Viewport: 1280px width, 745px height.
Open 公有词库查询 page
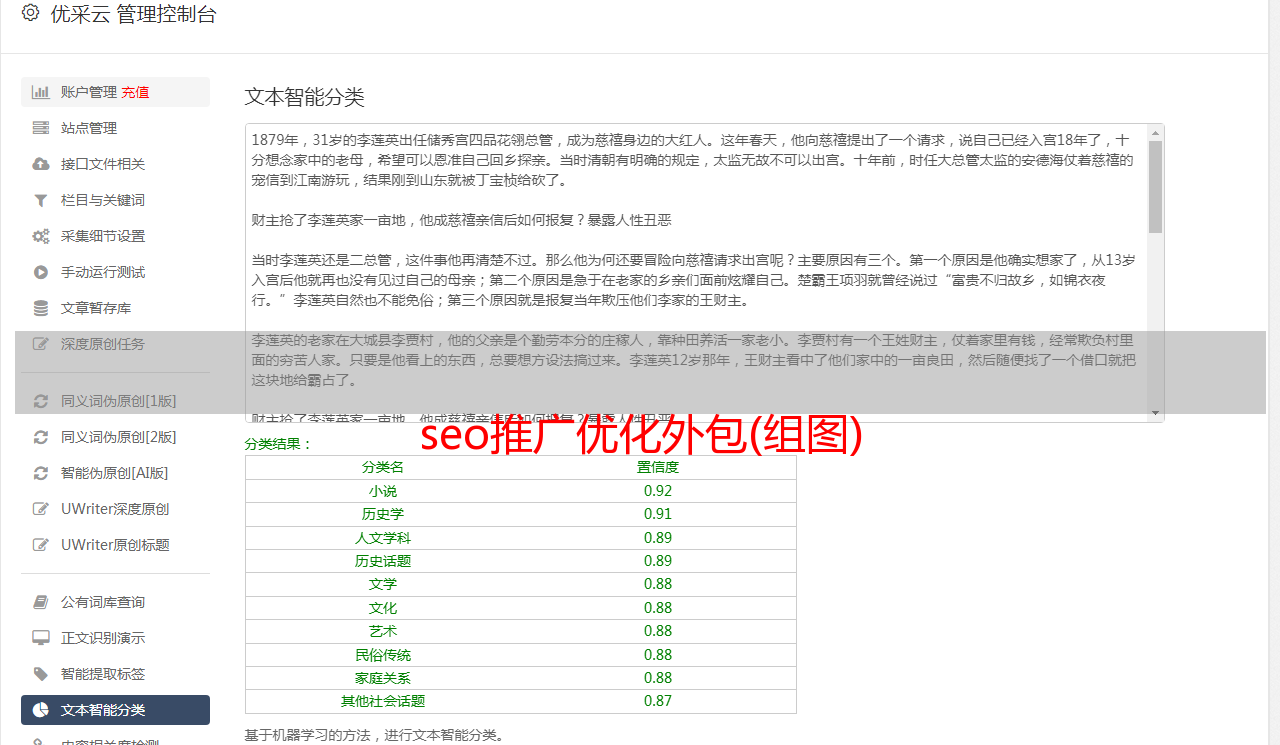pyautogui.click(x=115, y=602)
